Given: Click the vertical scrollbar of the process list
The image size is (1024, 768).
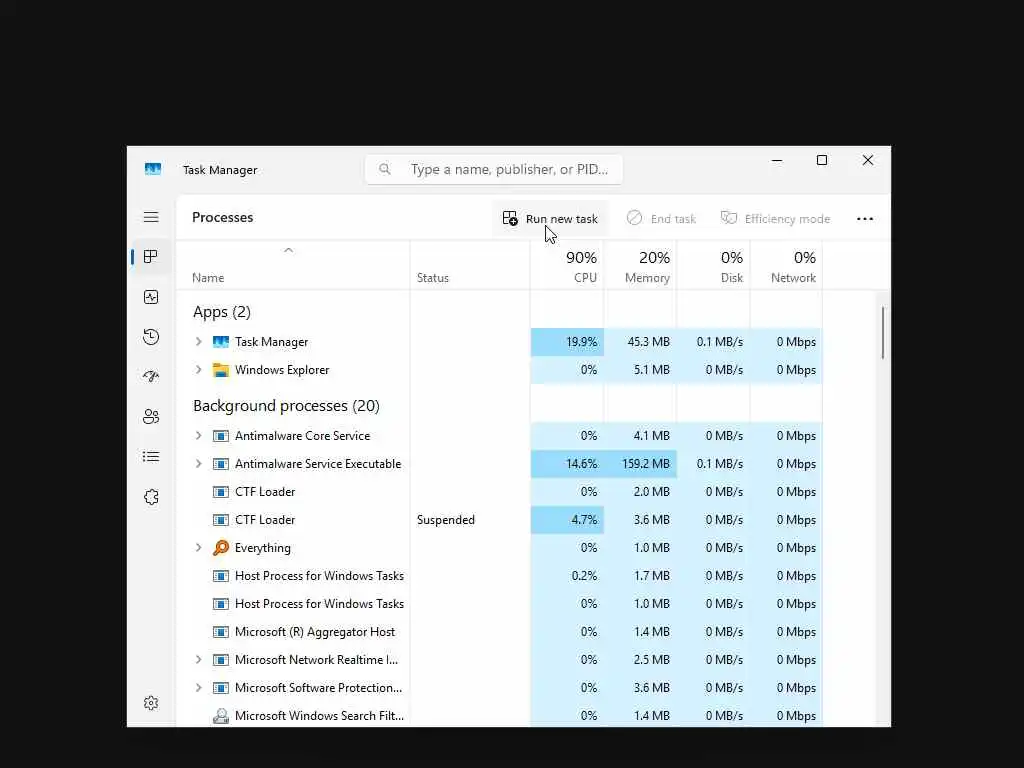Looking at the screenshot, I should (882, 332).
